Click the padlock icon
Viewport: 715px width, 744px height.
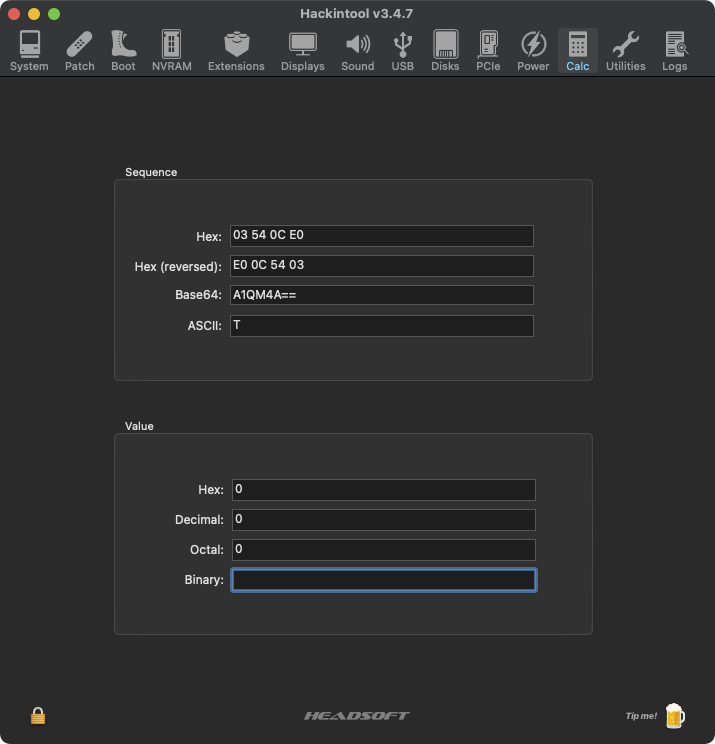[38, 716]
